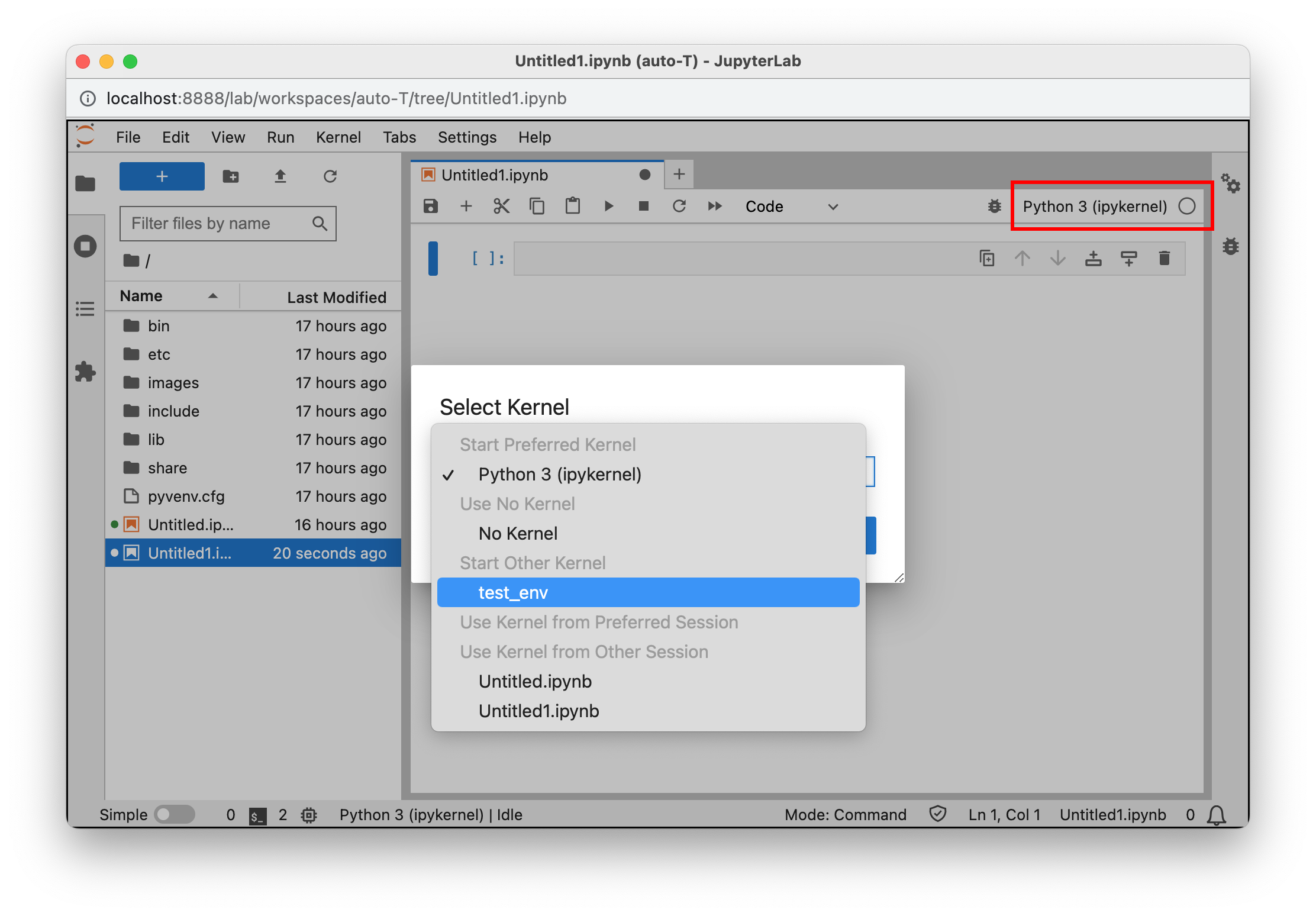The width and height of the screenshot is (1316, 916).
Task: Choose No Kernel from the list
Action: point(518,533)
